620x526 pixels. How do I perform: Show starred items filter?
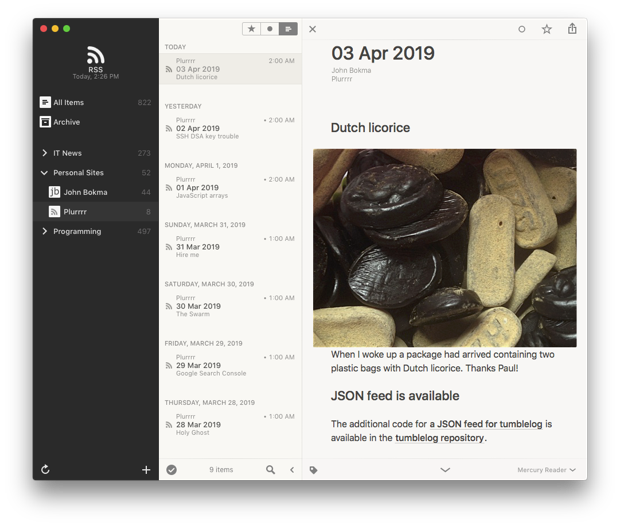[251, 29]
